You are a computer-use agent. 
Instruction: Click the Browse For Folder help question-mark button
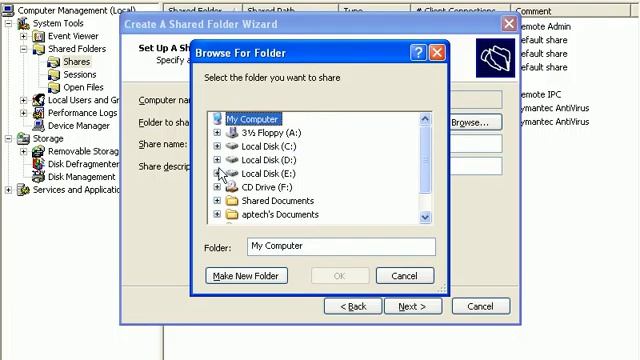click(418, 53)
